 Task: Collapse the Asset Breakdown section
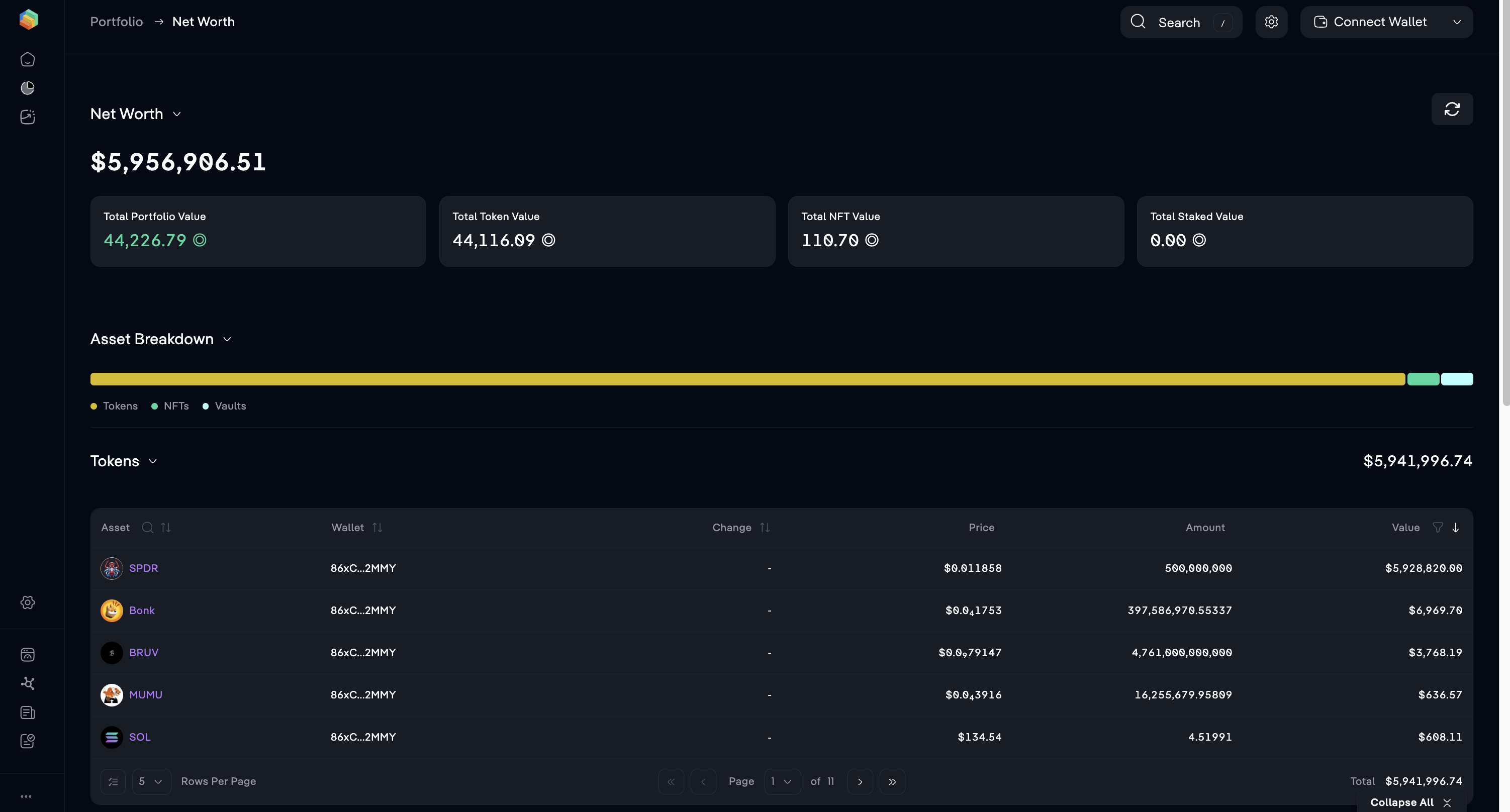point(227,339)
